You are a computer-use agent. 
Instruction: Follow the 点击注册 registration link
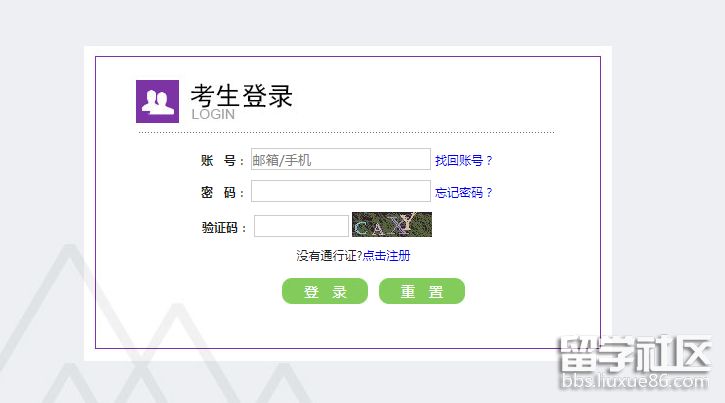(386, 256)
